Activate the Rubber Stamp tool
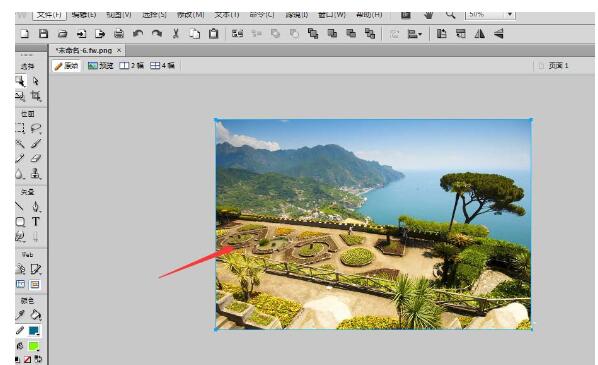The width and height of the screenshot is (598, 365). tap(35, 174)
